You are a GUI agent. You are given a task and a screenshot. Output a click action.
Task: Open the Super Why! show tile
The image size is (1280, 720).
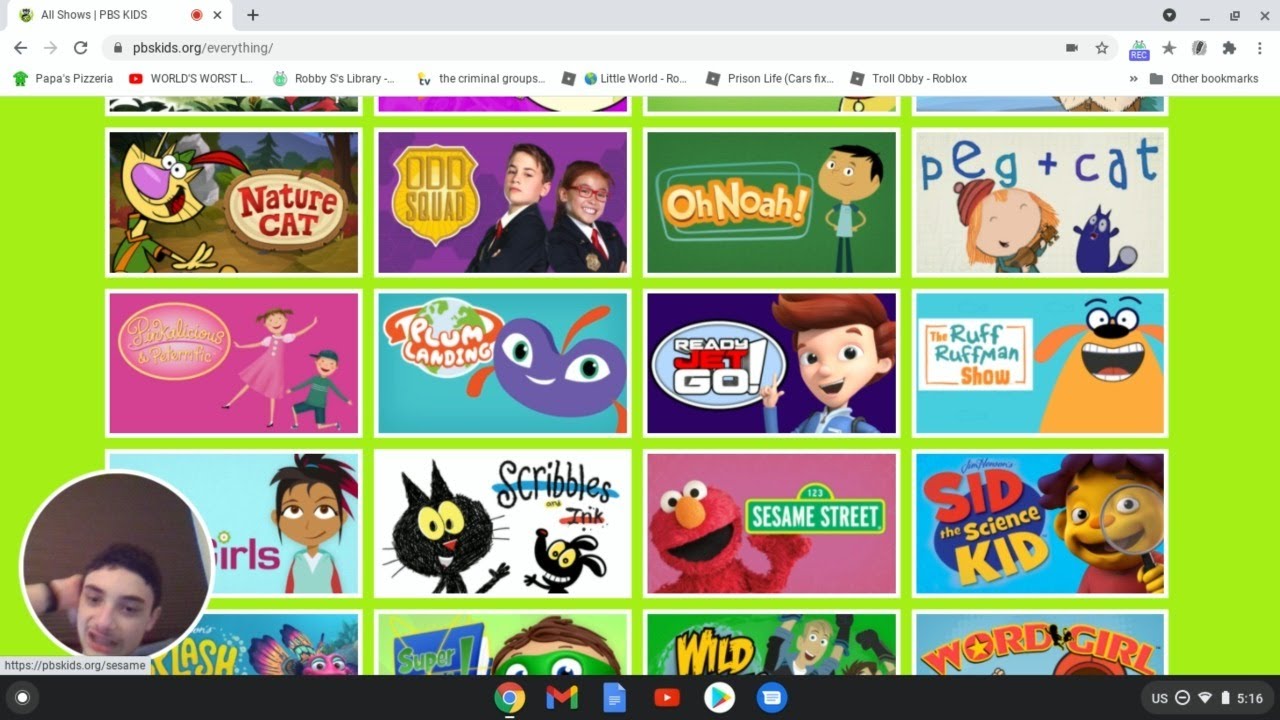[502, 644]
